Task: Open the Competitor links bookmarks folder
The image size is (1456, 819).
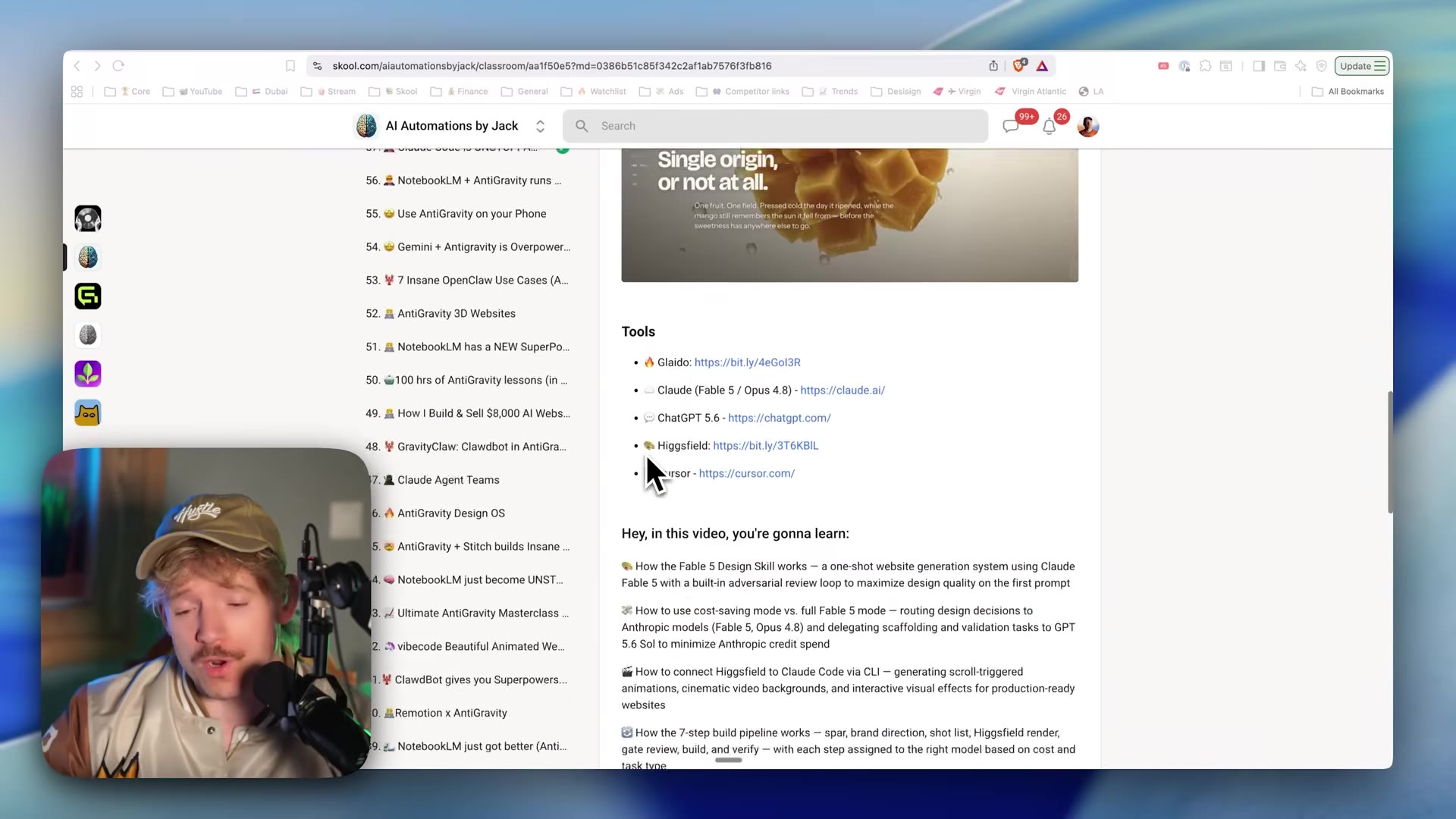Action: coord(742,92)
